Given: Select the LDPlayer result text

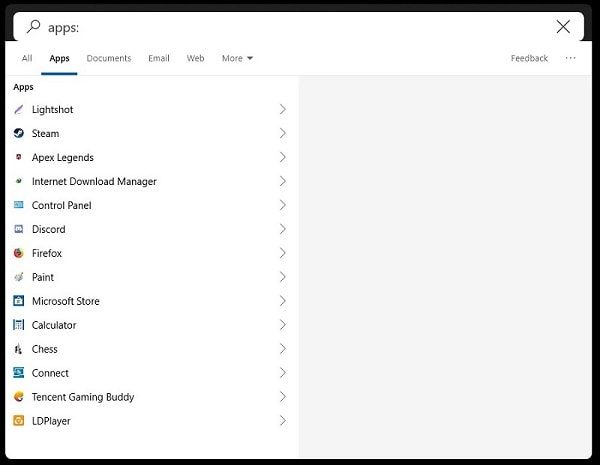Looking at the screenshot, I should click(x=51, y=421).
